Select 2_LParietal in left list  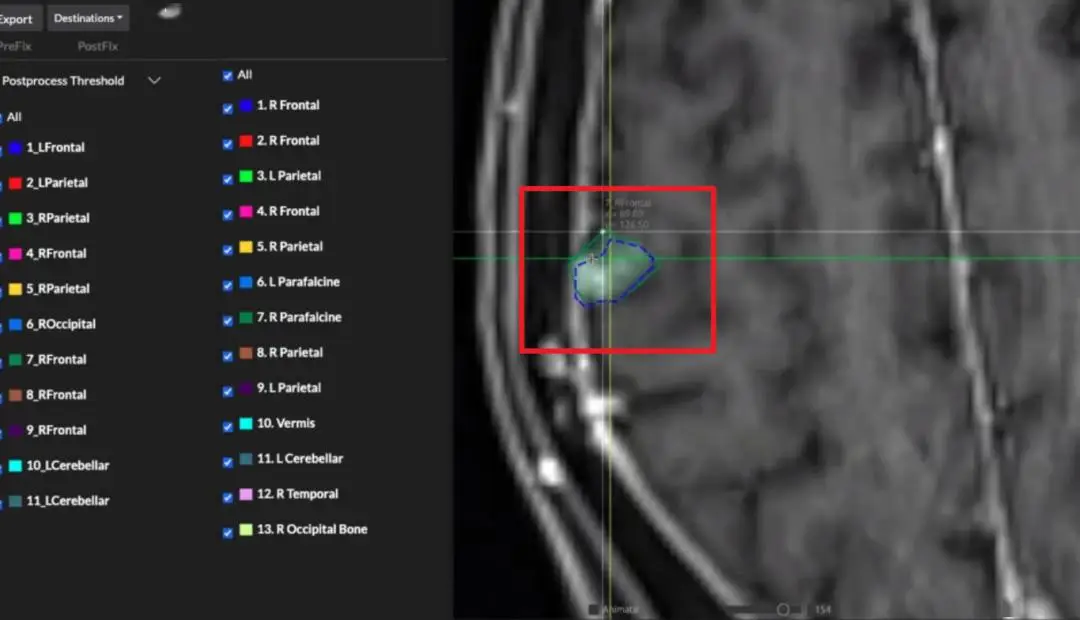pyautogui.click(x=56, y=183)
